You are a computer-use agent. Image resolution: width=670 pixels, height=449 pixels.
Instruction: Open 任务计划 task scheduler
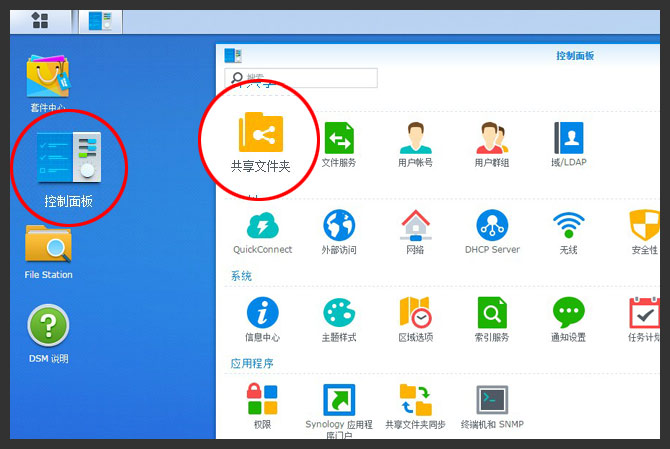(644, 320)
